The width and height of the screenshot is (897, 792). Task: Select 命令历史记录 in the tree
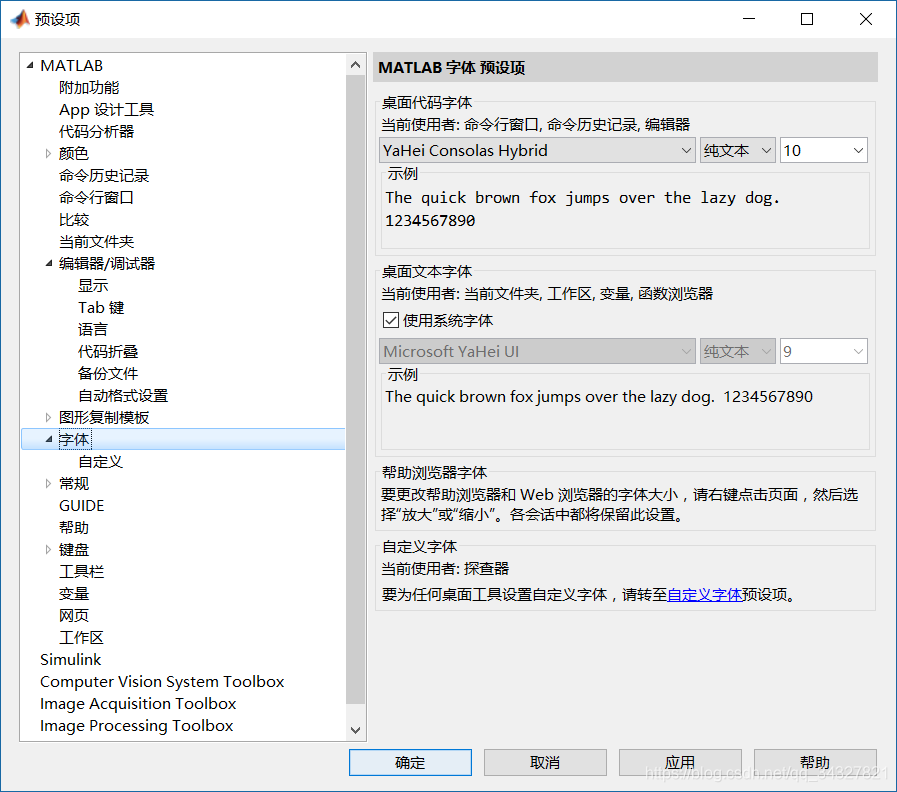(104, 176)
